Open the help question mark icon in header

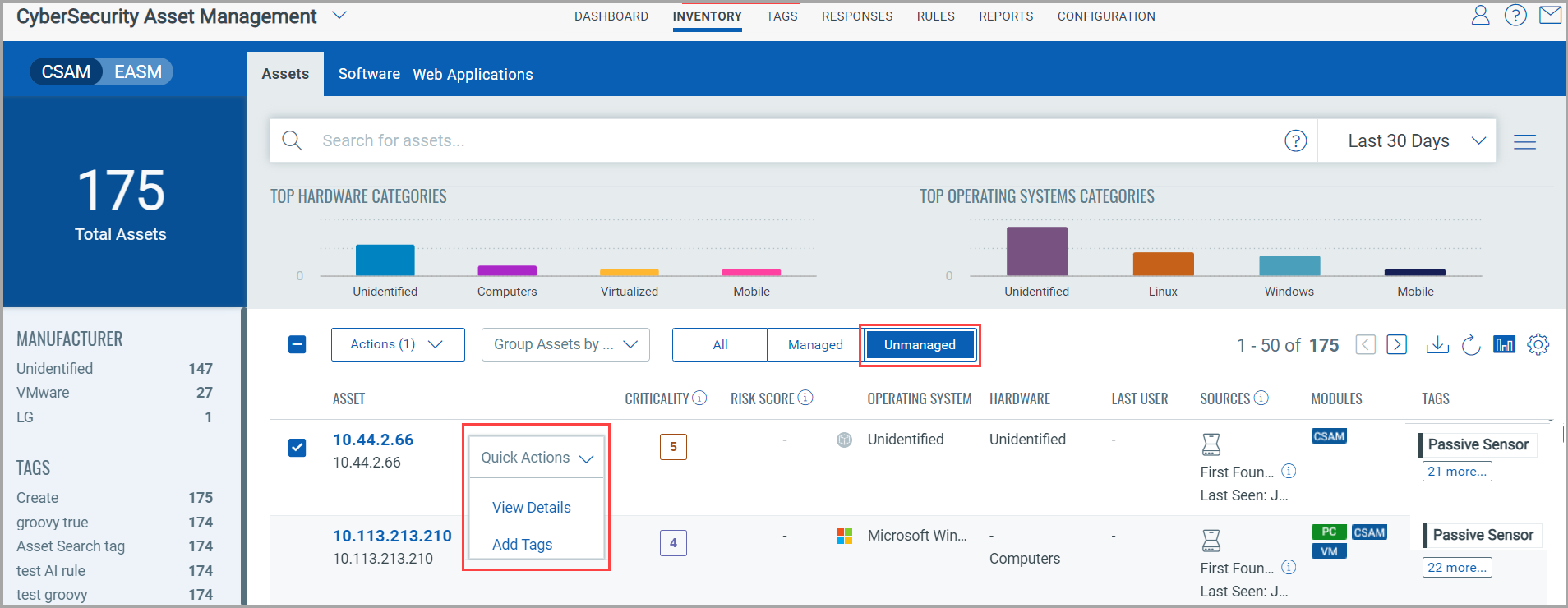(1515, 16)
